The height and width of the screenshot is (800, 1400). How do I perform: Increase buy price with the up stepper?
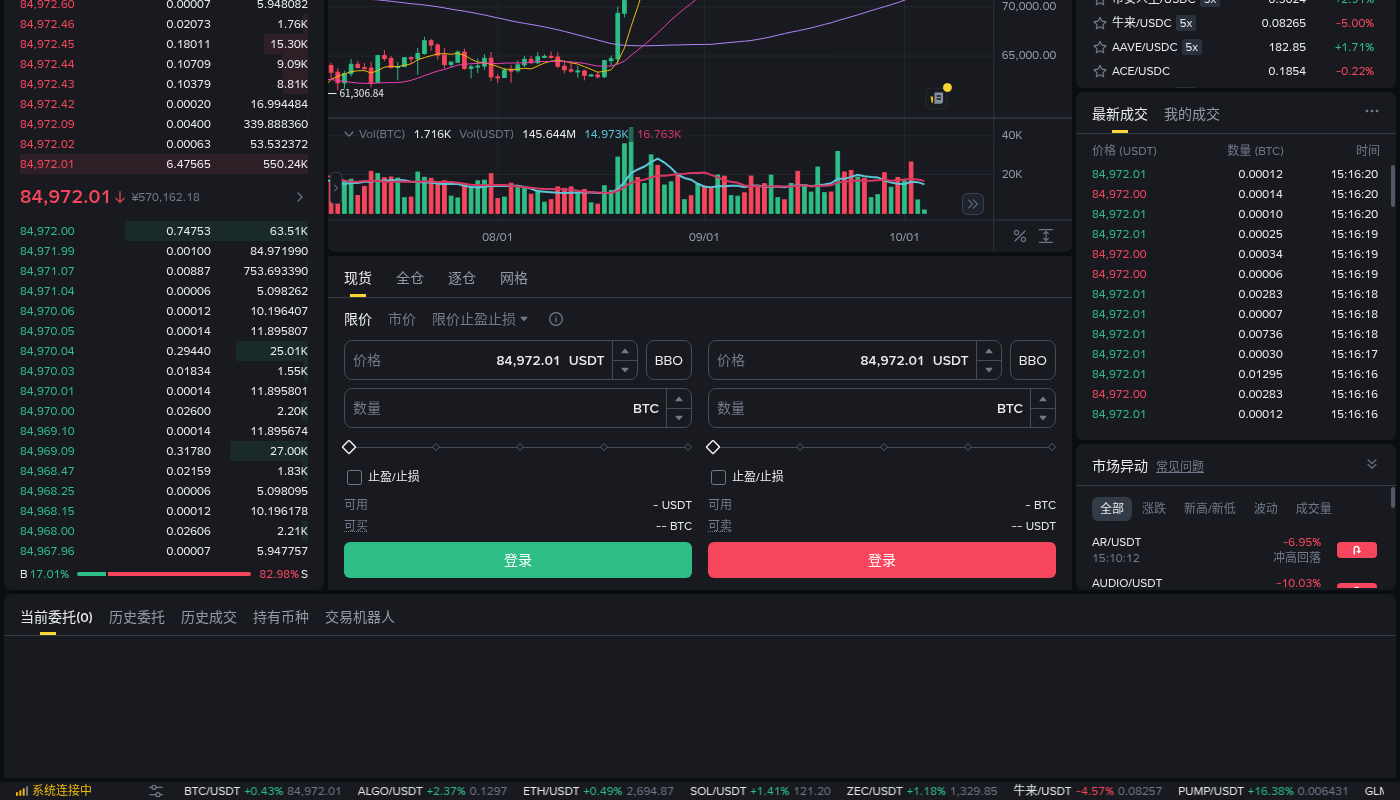point(625,351)
